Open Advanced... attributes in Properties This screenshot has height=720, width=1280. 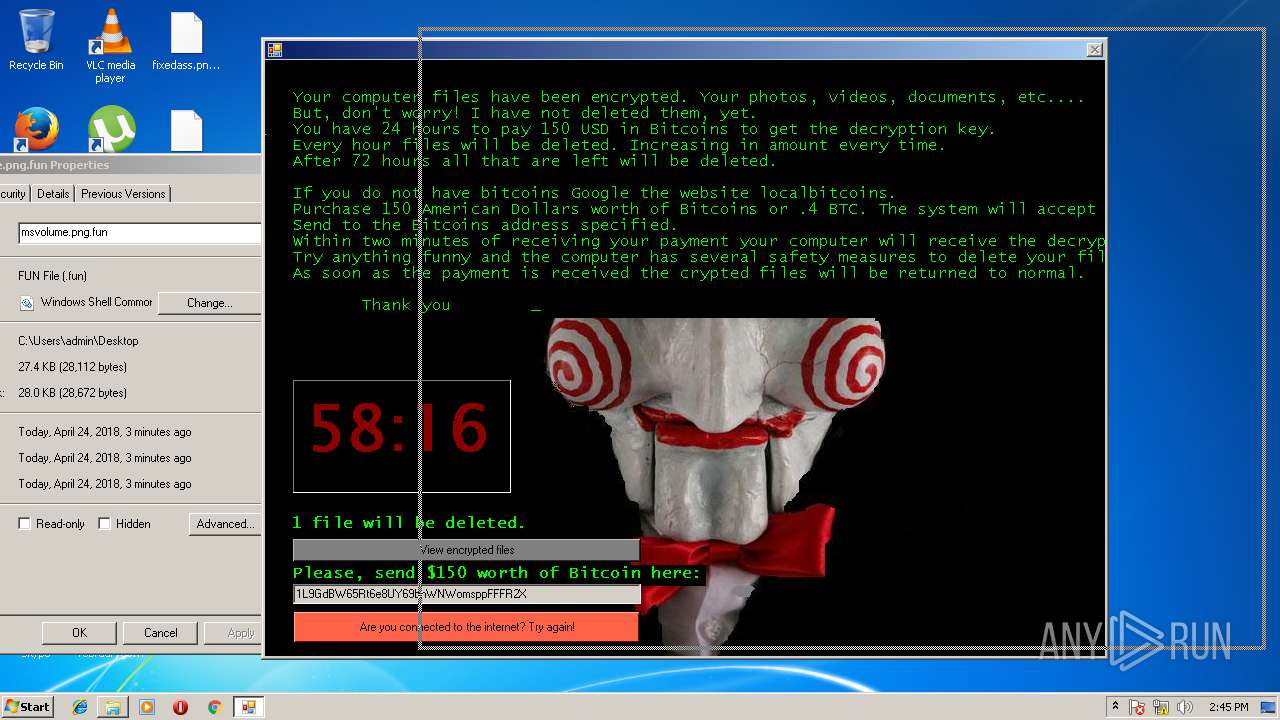click(x=225, y=524)
